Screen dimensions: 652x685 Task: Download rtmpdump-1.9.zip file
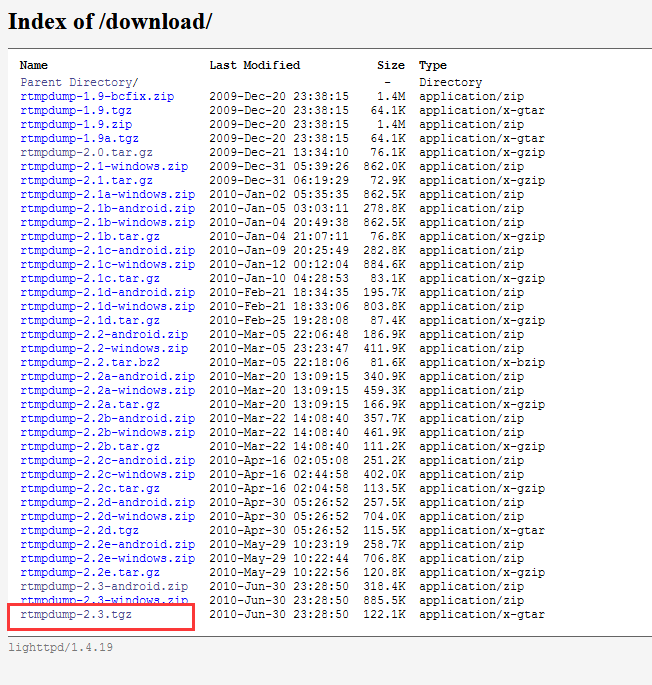(76, 124)
